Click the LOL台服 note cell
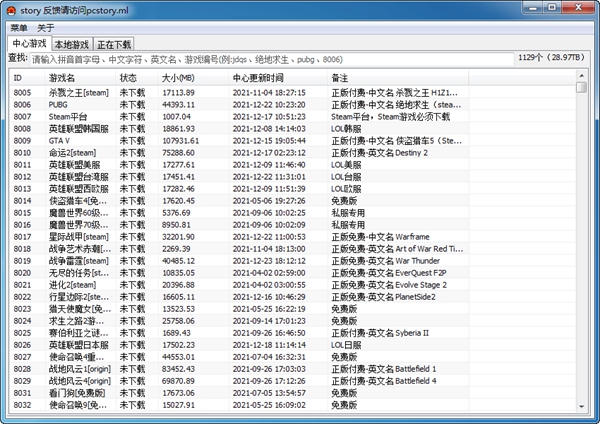Viewport: 600px width, 424px height. [346, 177]
